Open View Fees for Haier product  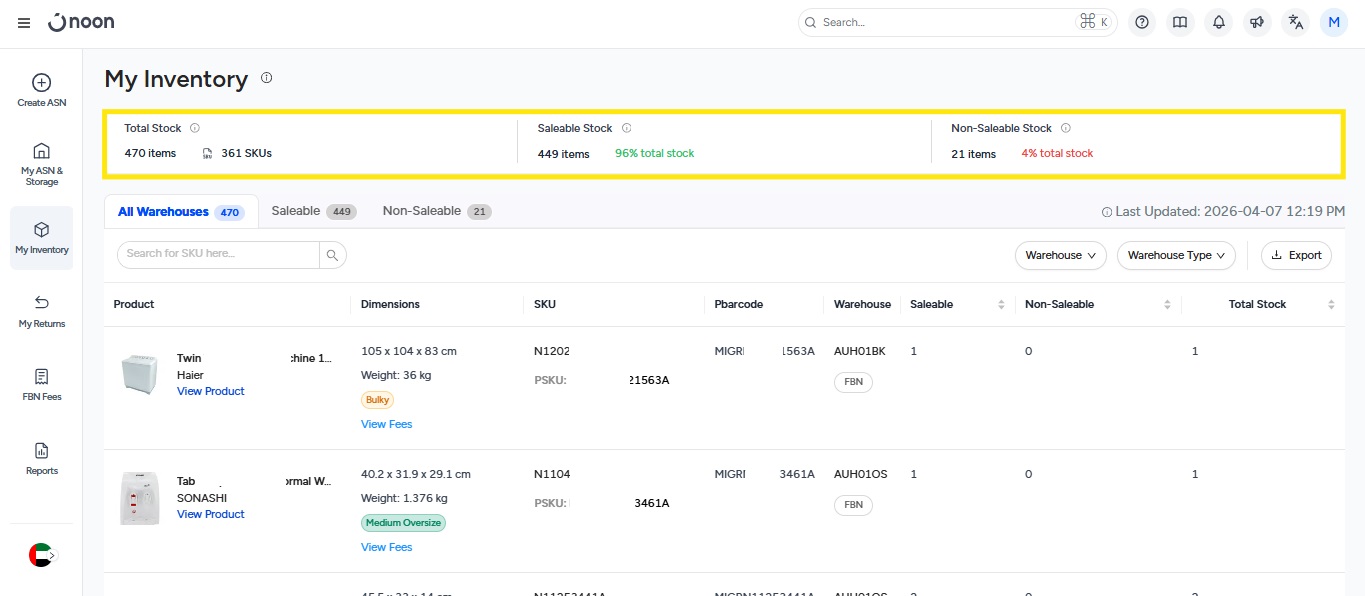(386, 424)
